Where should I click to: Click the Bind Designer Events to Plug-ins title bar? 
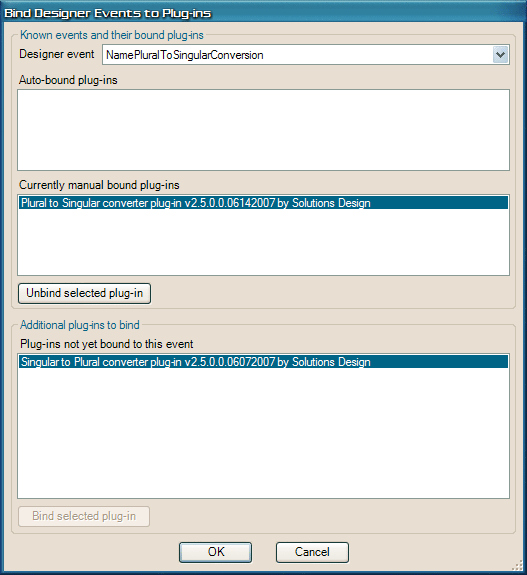click(x=263, y=13)
